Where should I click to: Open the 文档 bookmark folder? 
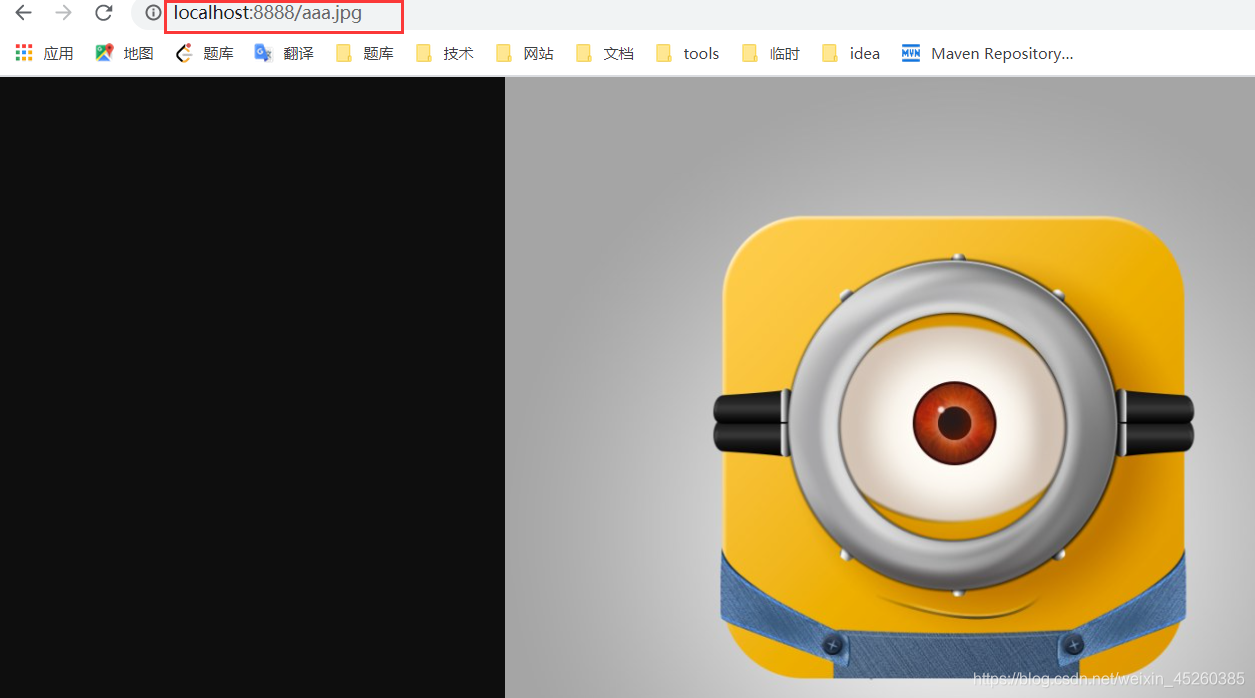[605, 54]
